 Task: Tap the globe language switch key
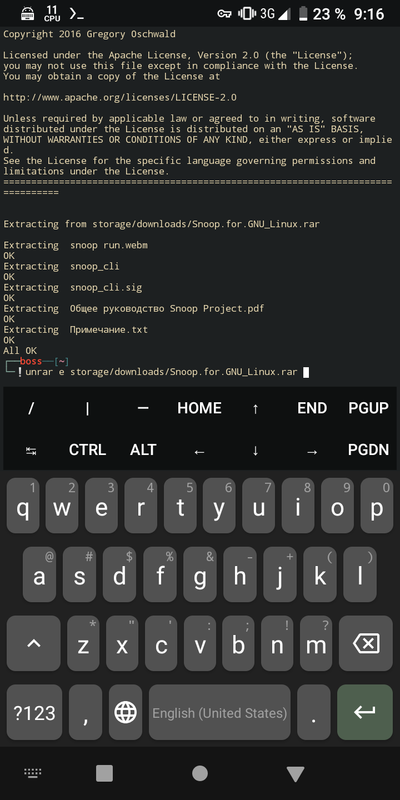(x=125, y=712)
